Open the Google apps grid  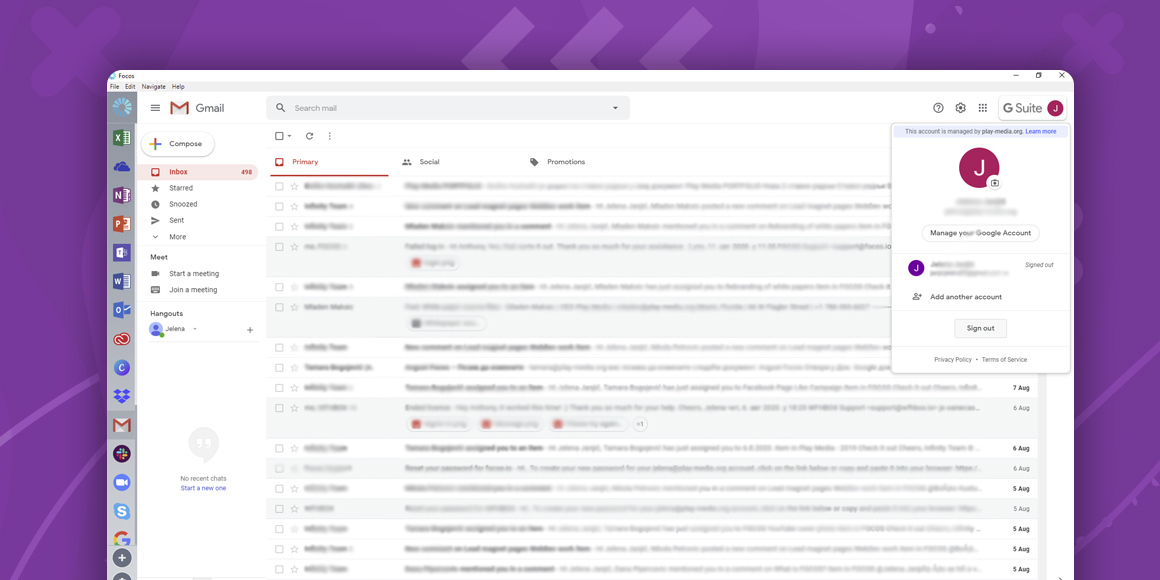[x=982, y=108]
